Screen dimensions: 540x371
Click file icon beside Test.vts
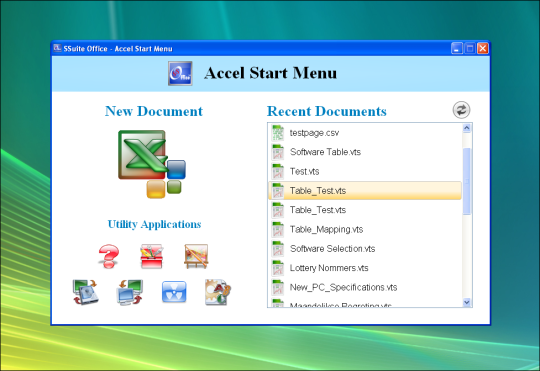click(x=278, y=171)
